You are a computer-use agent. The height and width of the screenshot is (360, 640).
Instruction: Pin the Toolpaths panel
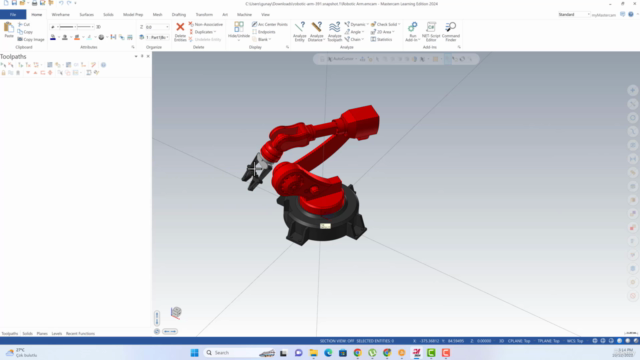pyautogui.click(x=142, y=56)
